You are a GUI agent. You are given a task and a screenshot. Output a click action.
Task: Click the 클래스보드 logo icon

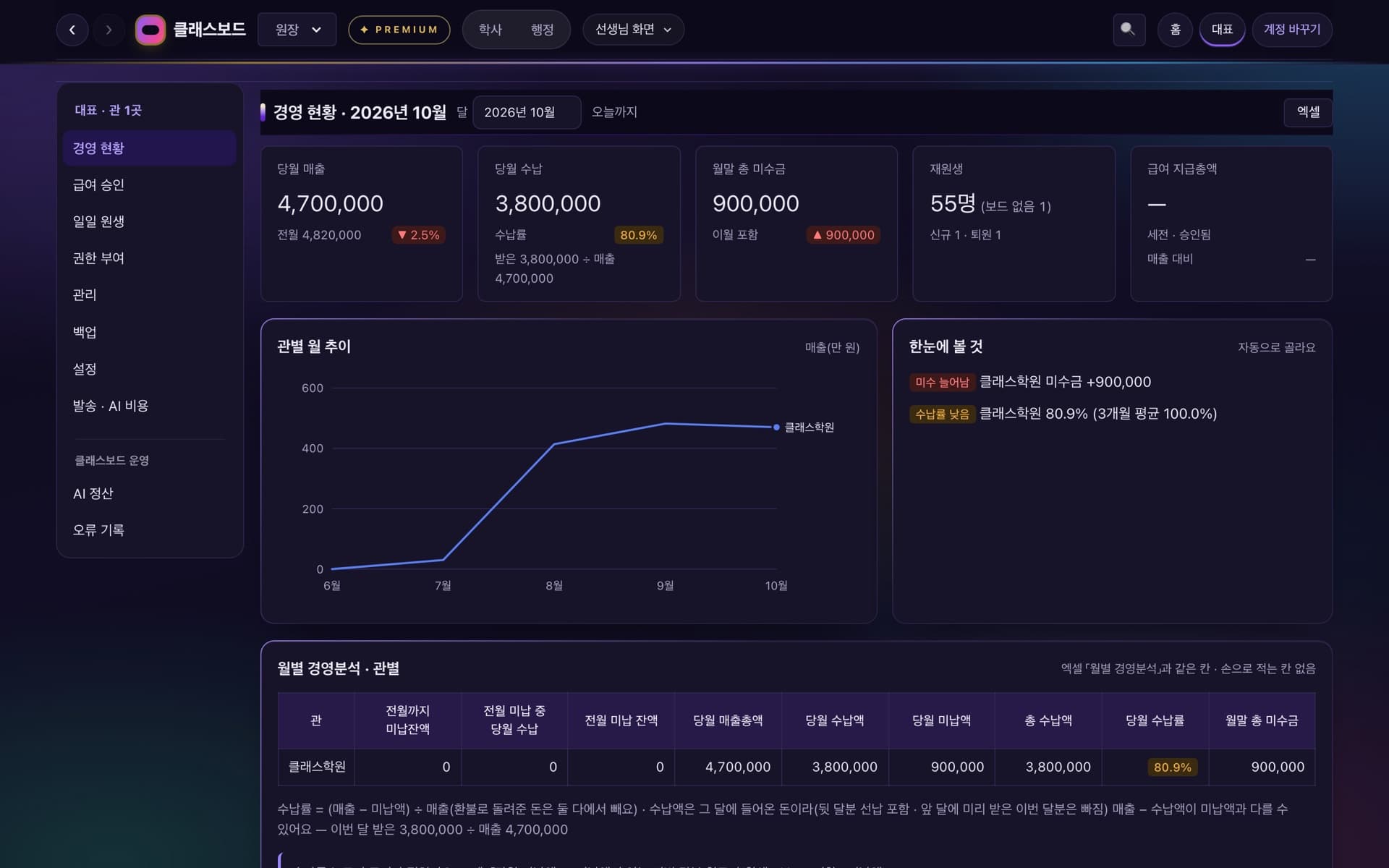pos(150,30)
